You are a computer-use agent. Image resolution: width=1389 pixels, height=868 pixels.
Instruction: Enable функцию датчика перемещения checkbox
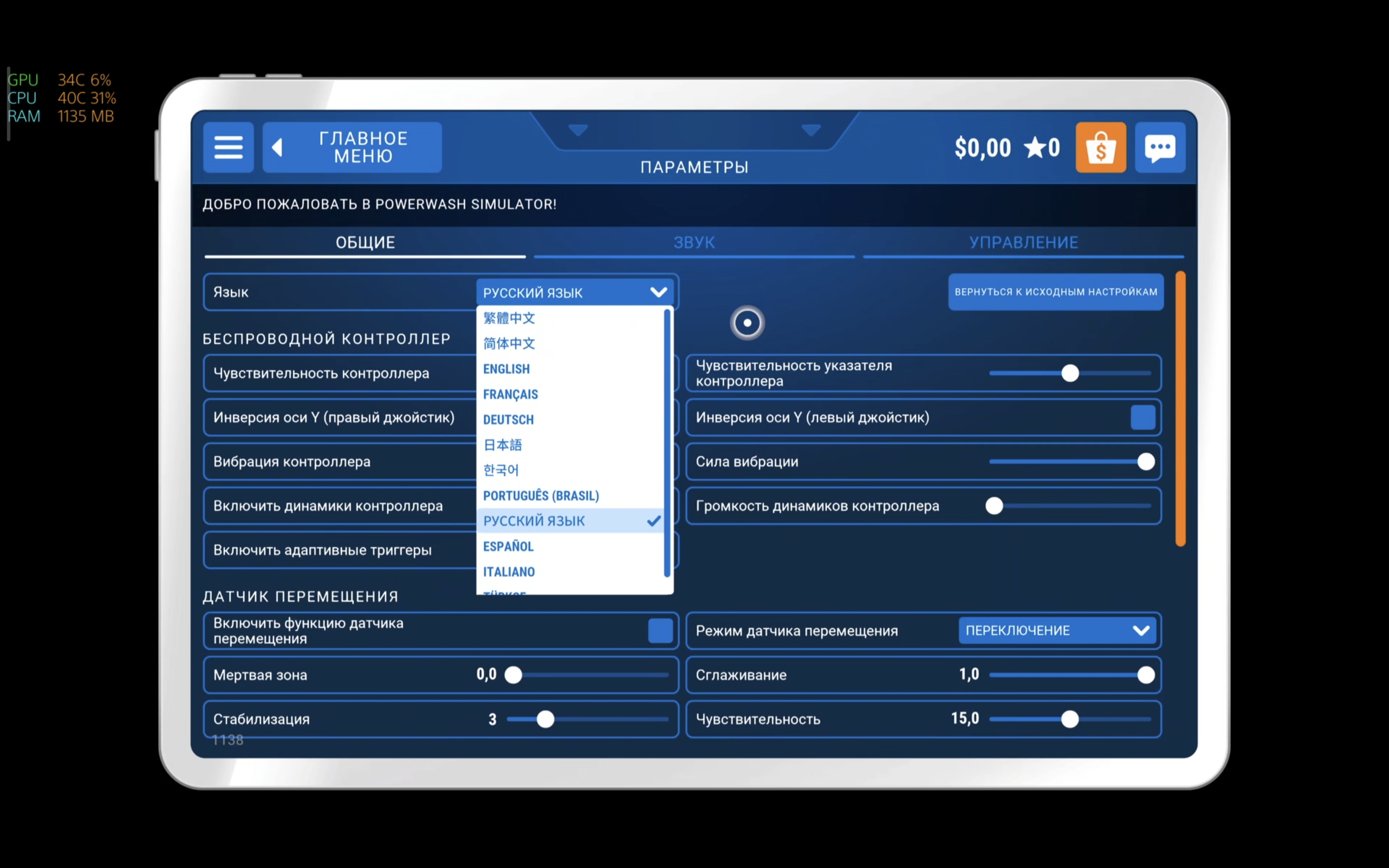[660, 630]
